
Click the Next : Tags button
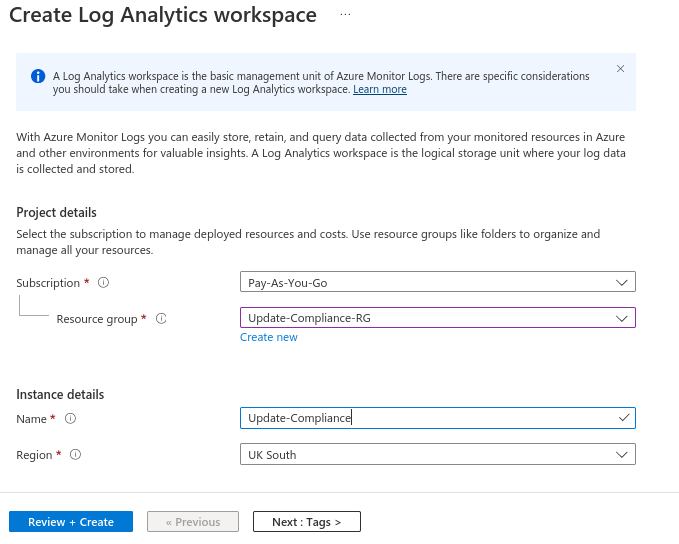(x=307, y=522)
